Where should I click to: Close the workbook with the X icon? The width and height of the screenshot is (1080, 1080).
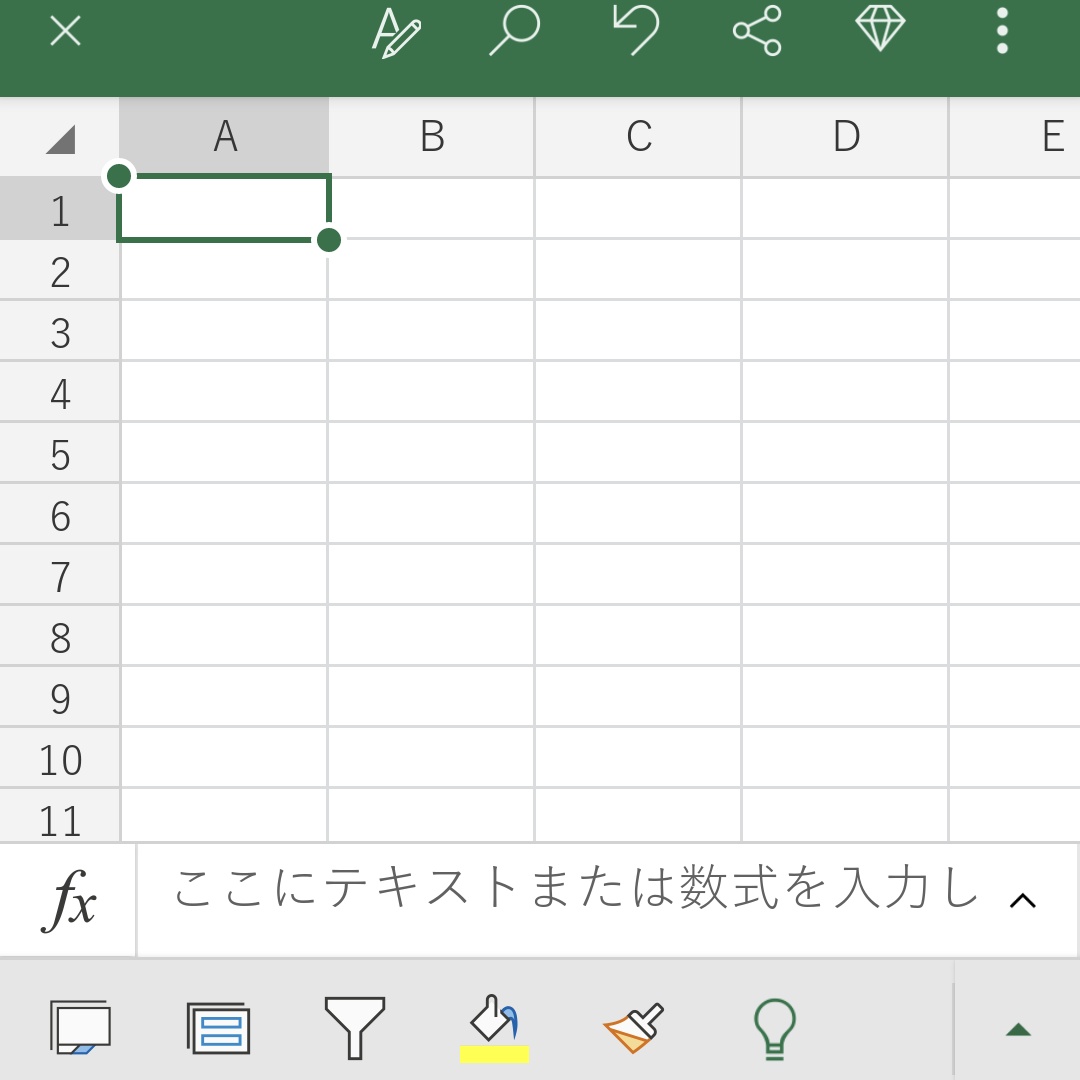tap(65, 31)
